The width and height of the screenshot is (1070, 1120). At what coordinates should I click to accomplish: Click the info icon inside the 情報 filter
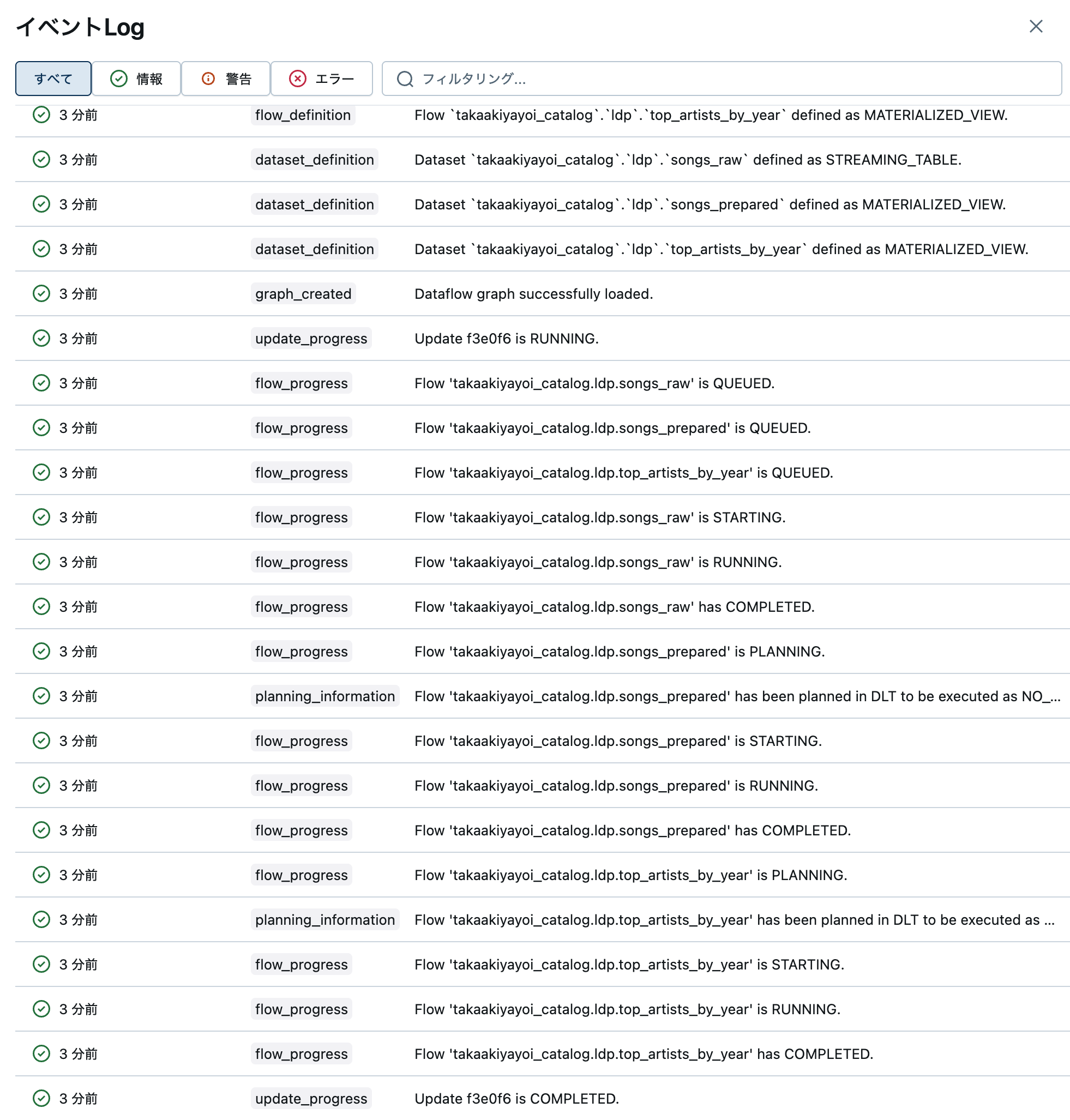(119, 79)
